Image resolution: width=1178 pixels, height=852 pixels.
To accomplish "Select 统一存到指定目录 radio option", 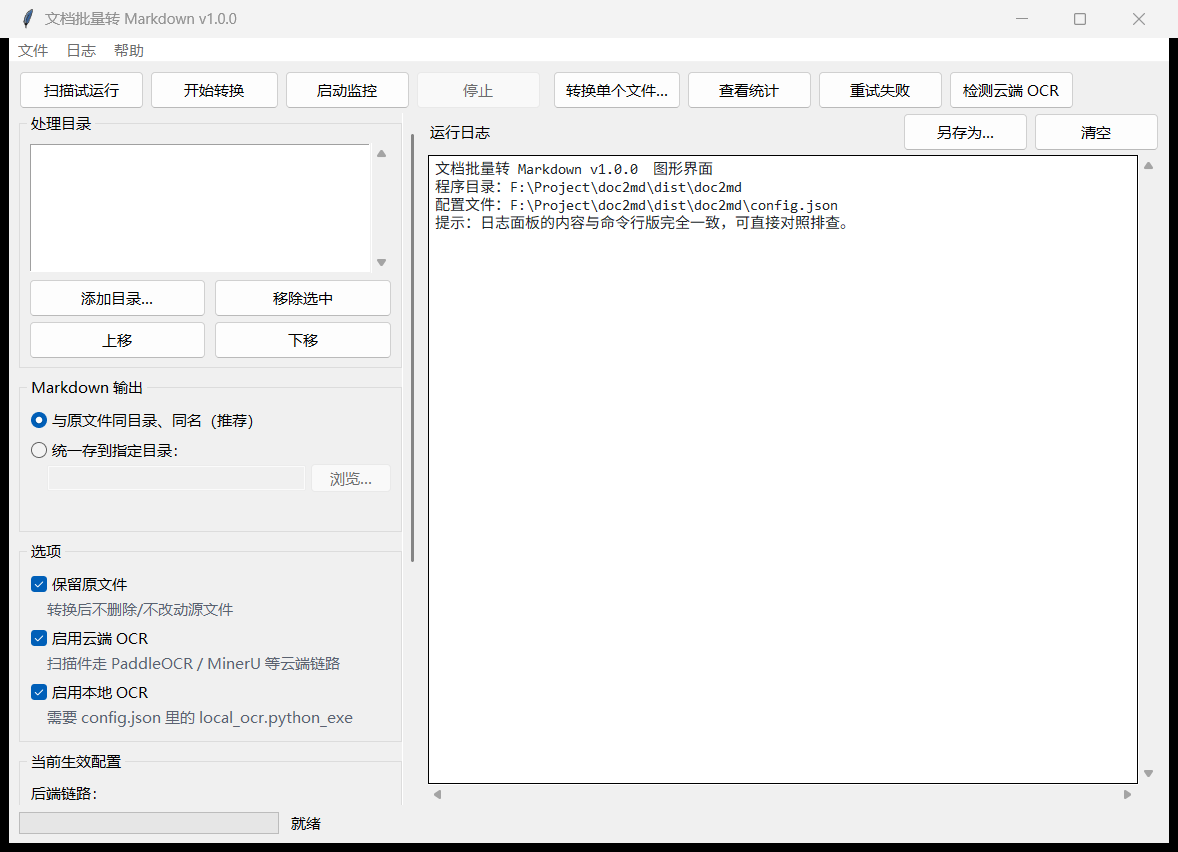I will pyautogui.click(x=104, y=450).
